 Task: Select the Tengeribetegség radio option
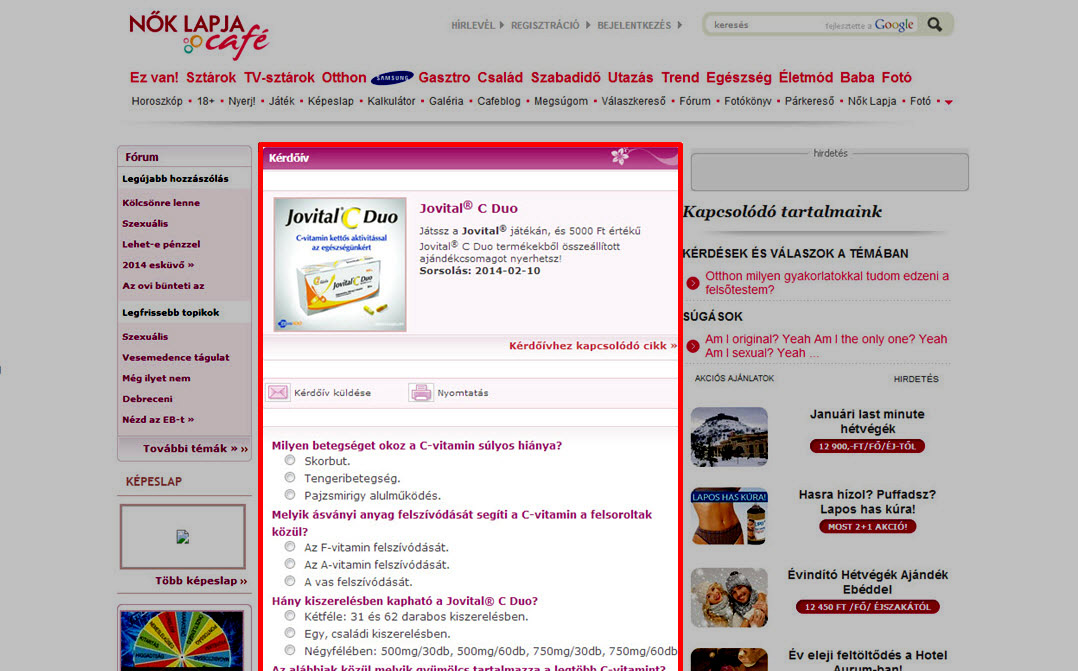[290, 477]
